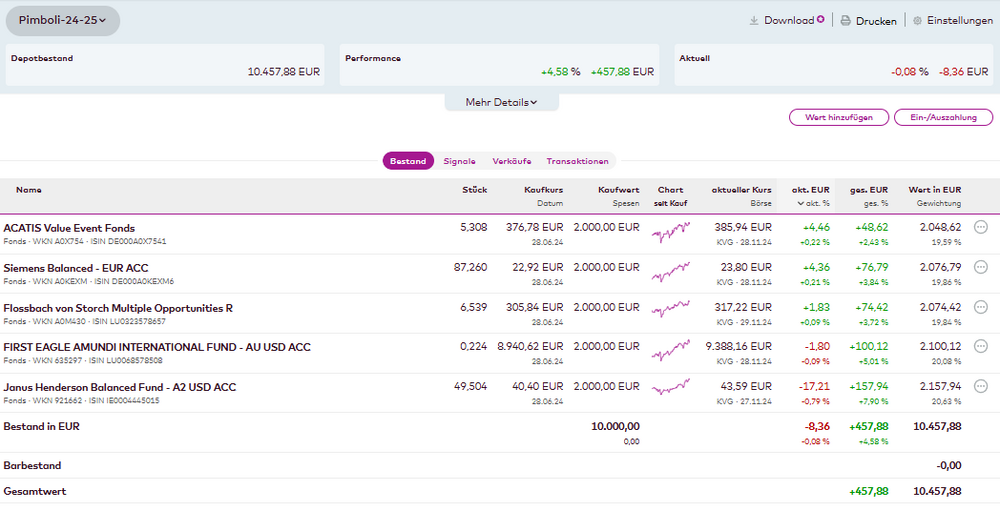Open options menu for Janus Henderson row
1000x511 pixels.
point(981,386)
